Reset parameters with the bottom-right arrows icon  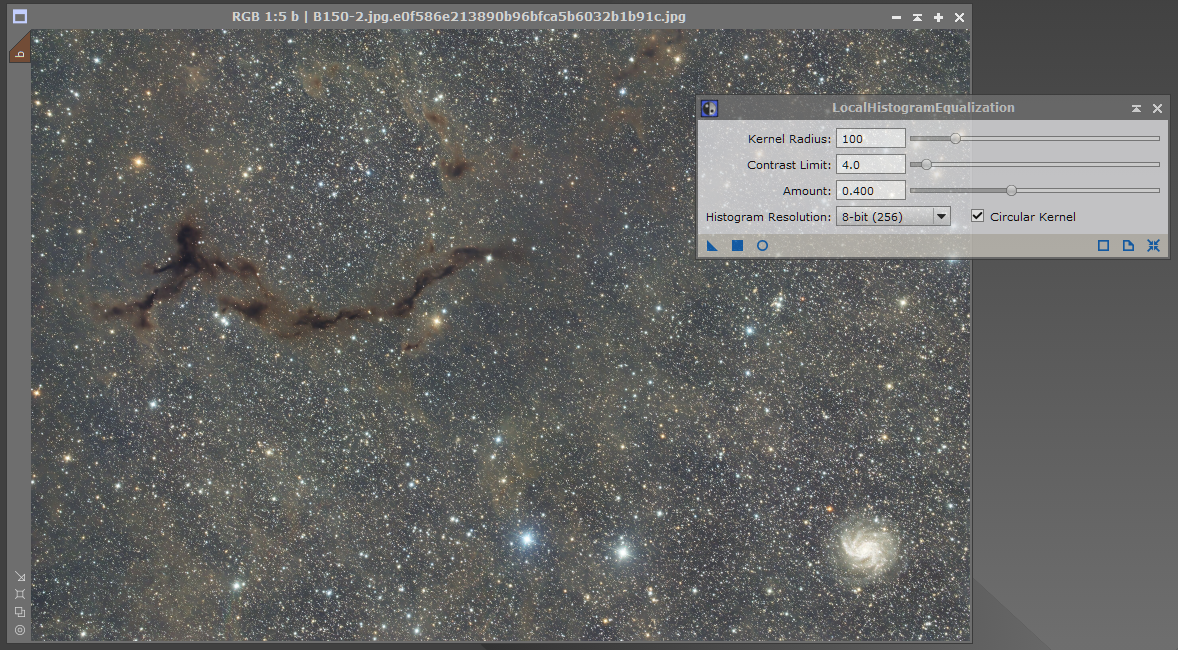coord(1153,246)
